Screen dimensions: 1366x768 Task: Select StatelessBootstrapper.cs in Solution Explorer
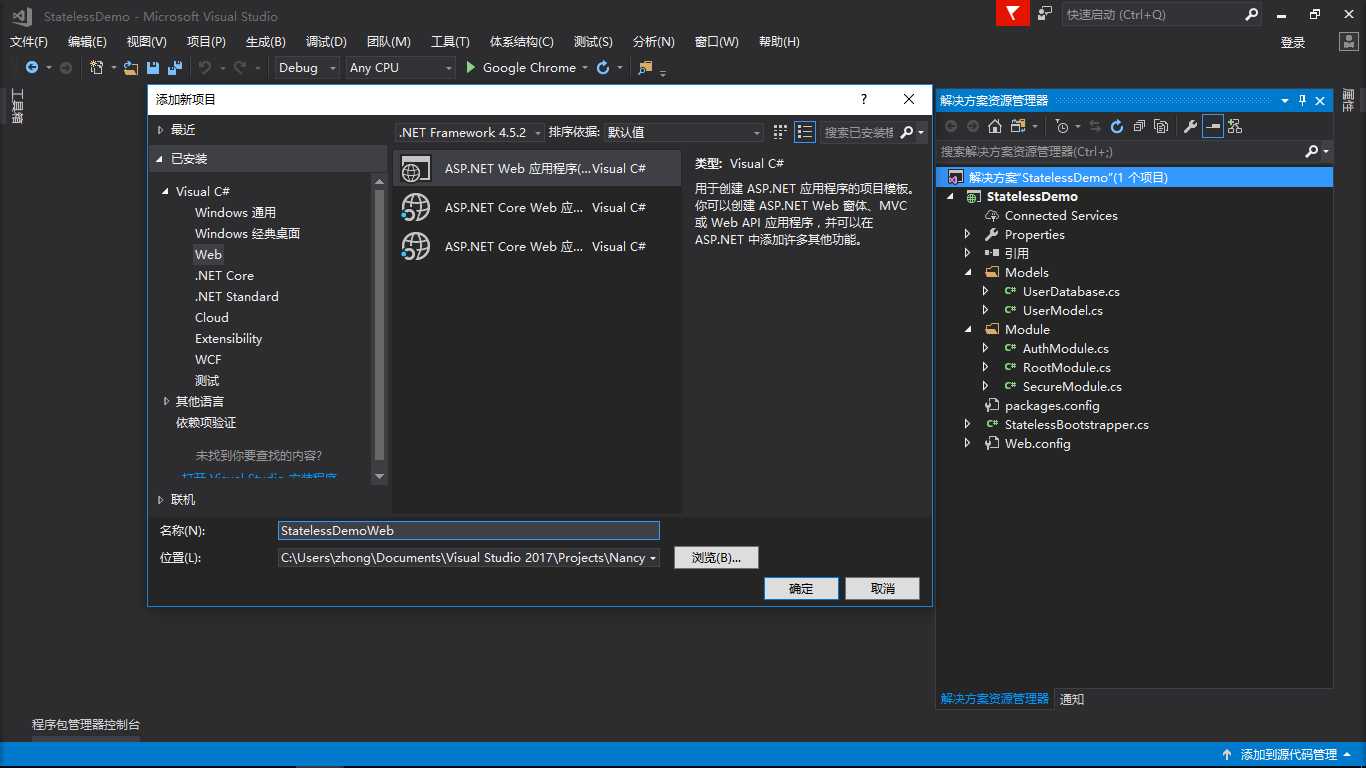coord(1077,424)
